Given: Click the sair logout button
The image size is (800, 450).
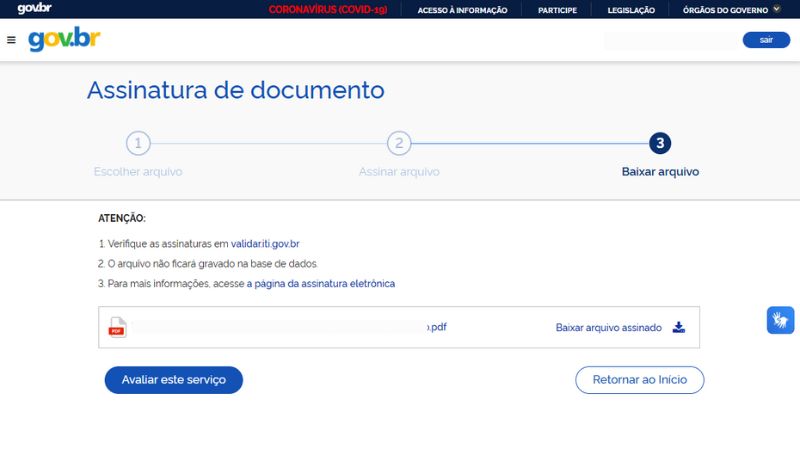Looking at the screenshot, I should (766, 40).
